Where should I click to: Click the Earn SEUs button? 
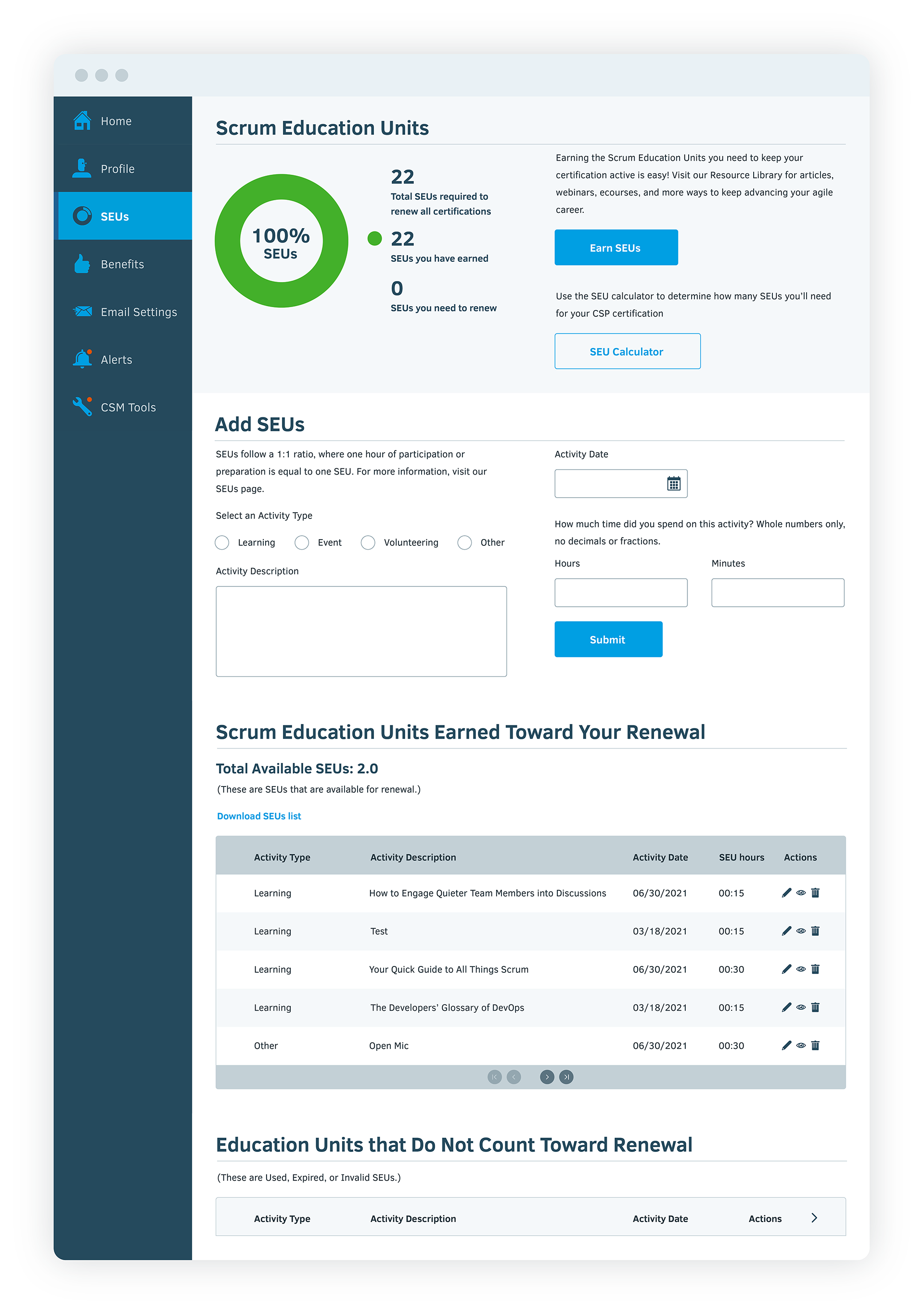(x=616, y=247)
